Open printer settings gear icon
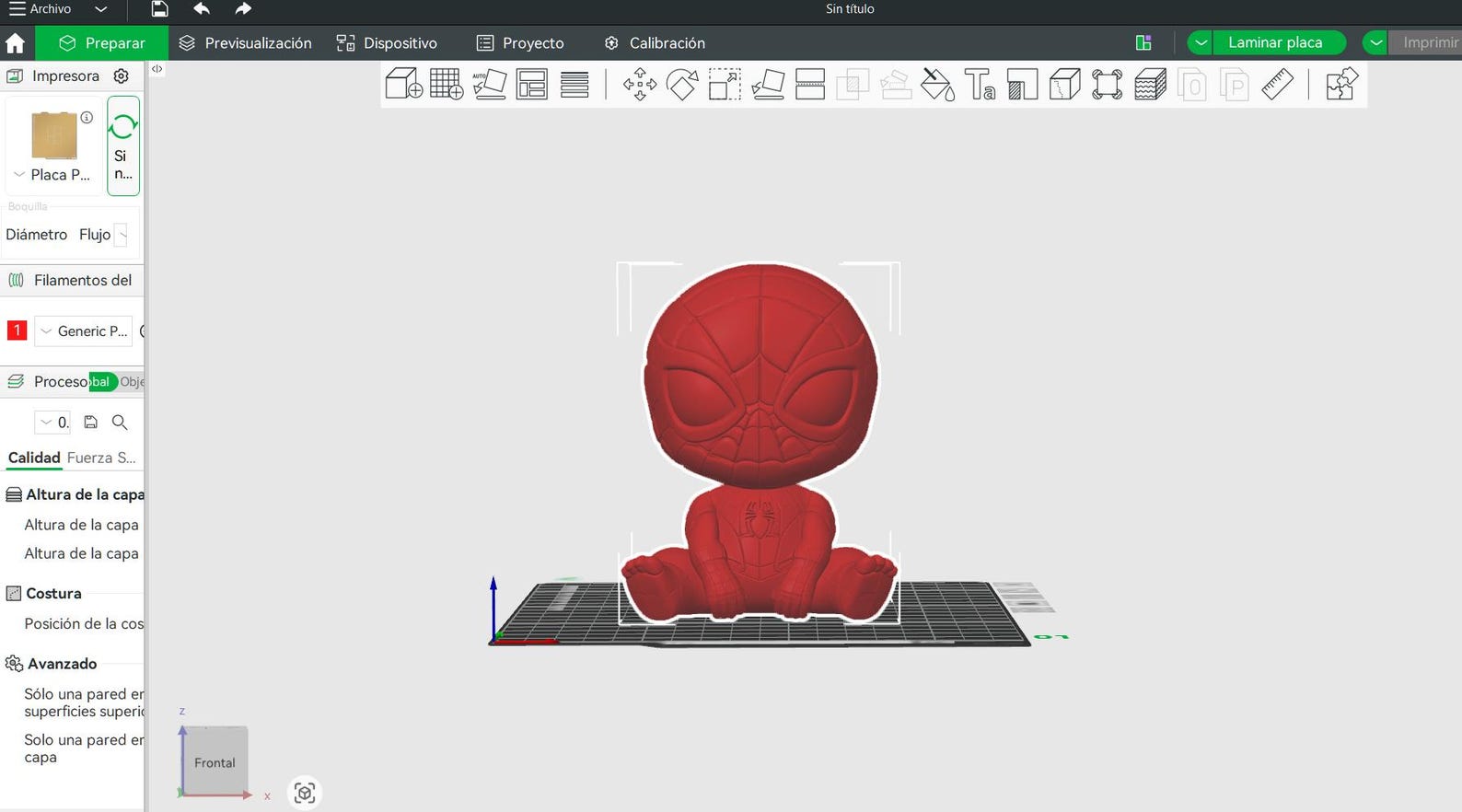Screen dimensions: 1462x812 (x=121, y=76)
